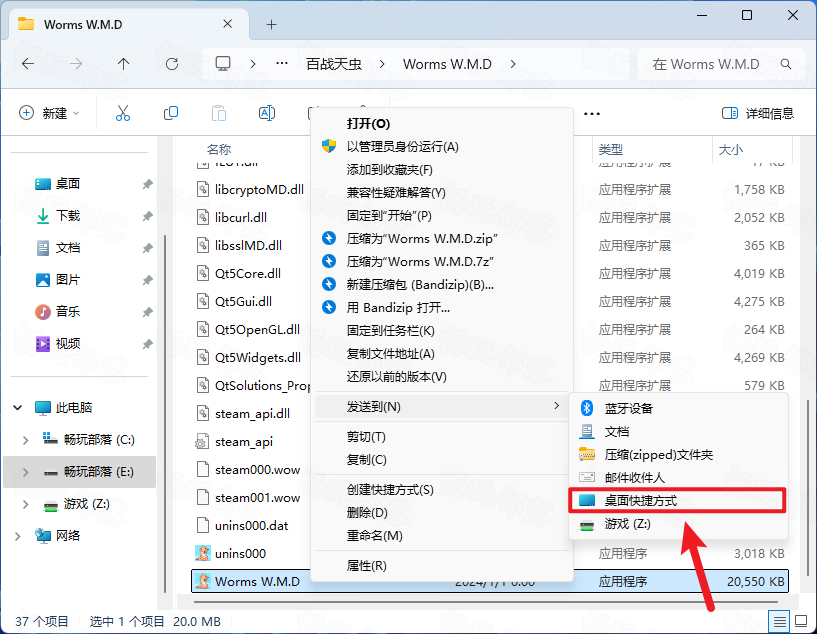Choose Properties (属性) in context menu
This screenshot has width=817, height=634.
point(442,566)
